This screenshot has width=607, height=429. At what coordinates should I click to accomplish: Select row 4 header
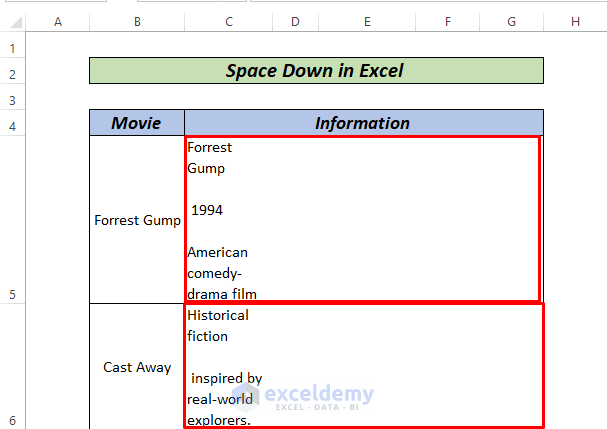click(12, 126)
